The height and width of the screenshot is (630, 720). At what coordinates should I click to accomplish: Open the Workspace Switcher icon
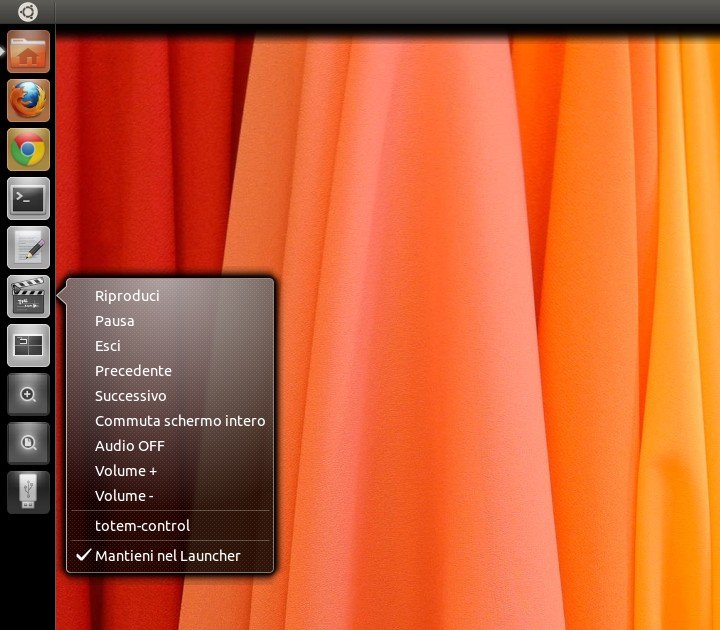click(x=28, y=345)
